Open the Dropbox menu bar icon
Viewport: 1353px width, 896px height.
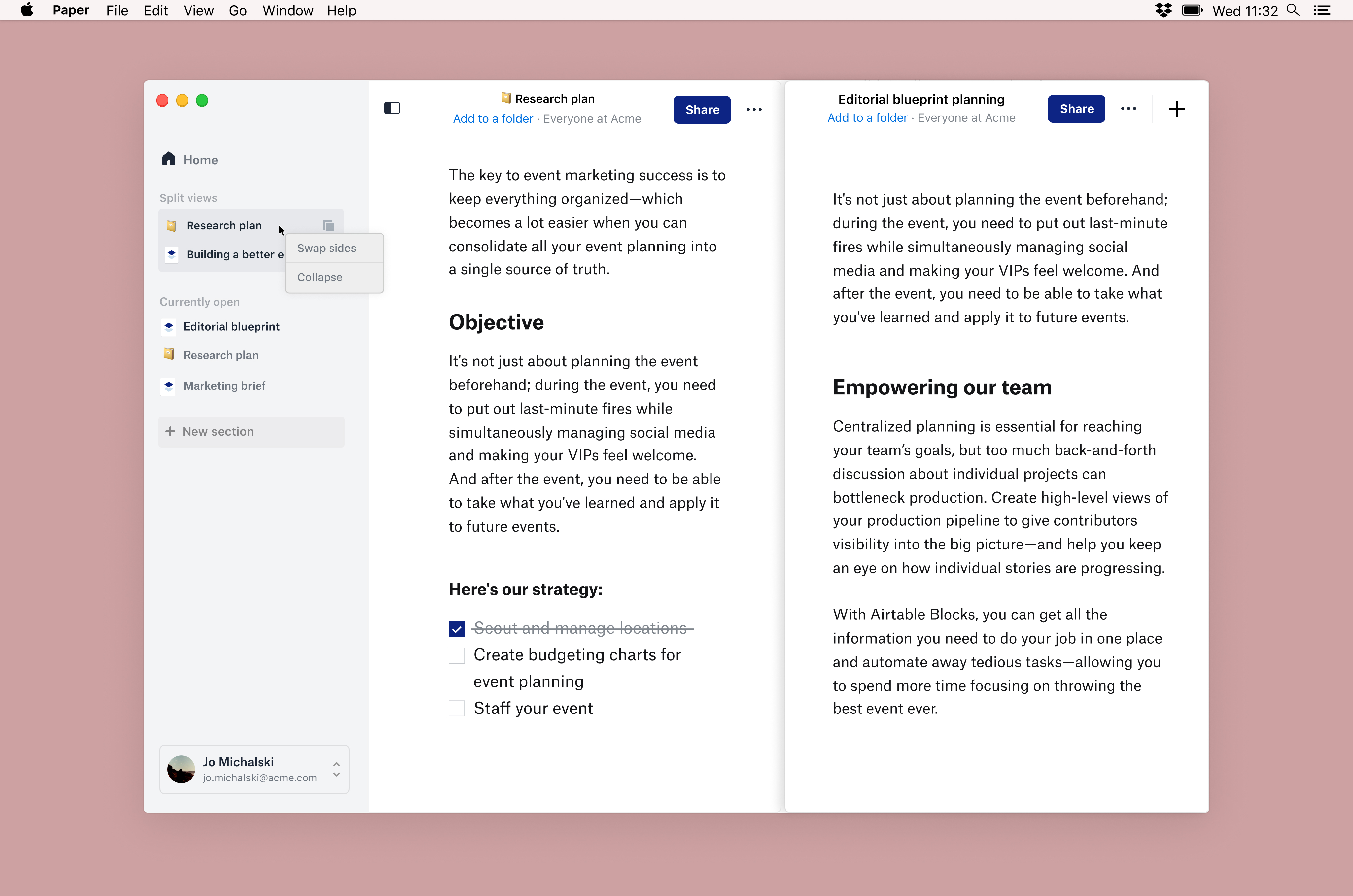click(x=1163, y=10)
